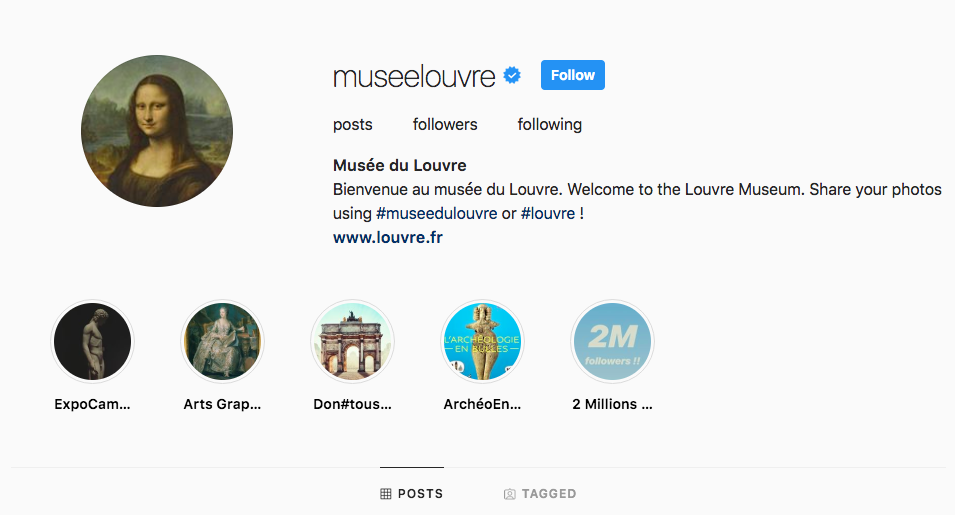Open the 2M followers highlight
Viewport: 955px width, 515px height.
pyautogui.click(x=612, y=342)
